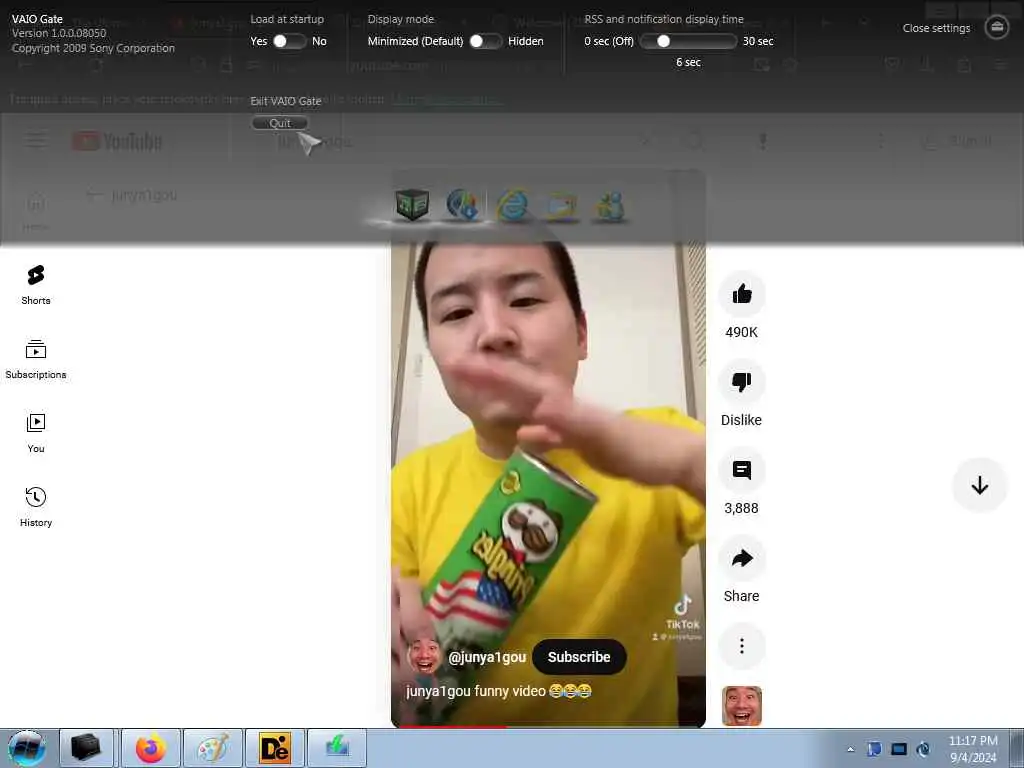Click the sound thumbnail below the three-dot button
The width and height of the screenshot is (1024, 768).
click(x=741, y=706)
